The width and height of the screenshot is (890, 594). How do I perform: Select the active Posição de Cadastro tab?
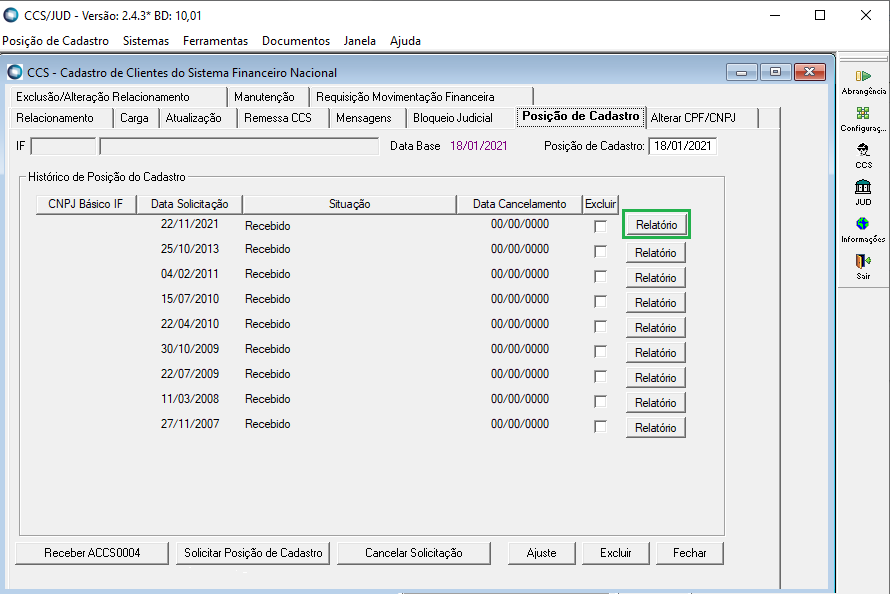pyautogui.click(x=581, y=116)
